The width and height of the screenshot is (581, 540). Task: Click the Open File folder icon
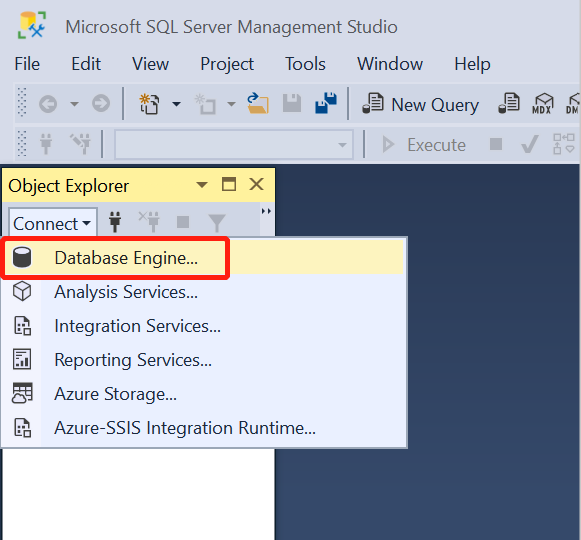(x=258, y=103)
